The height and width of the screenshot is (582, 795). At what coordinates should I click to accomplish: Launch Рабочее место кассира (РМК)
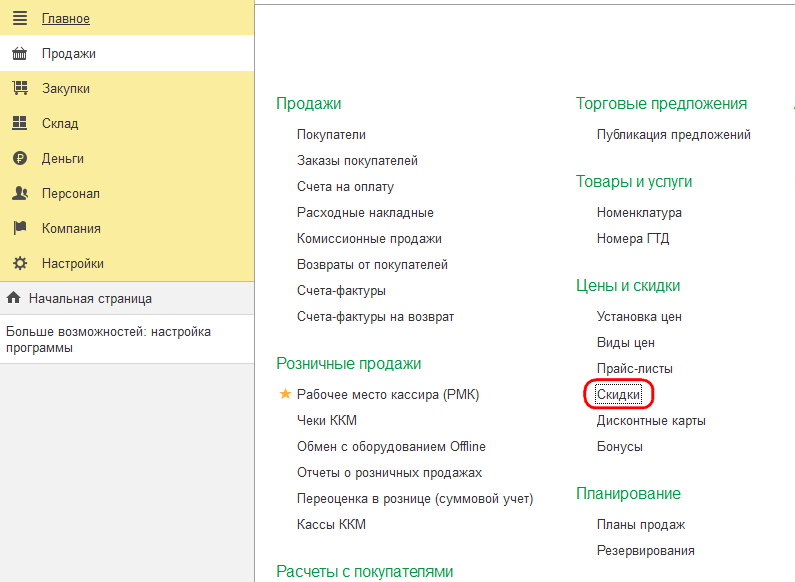(x=388, y=394)
